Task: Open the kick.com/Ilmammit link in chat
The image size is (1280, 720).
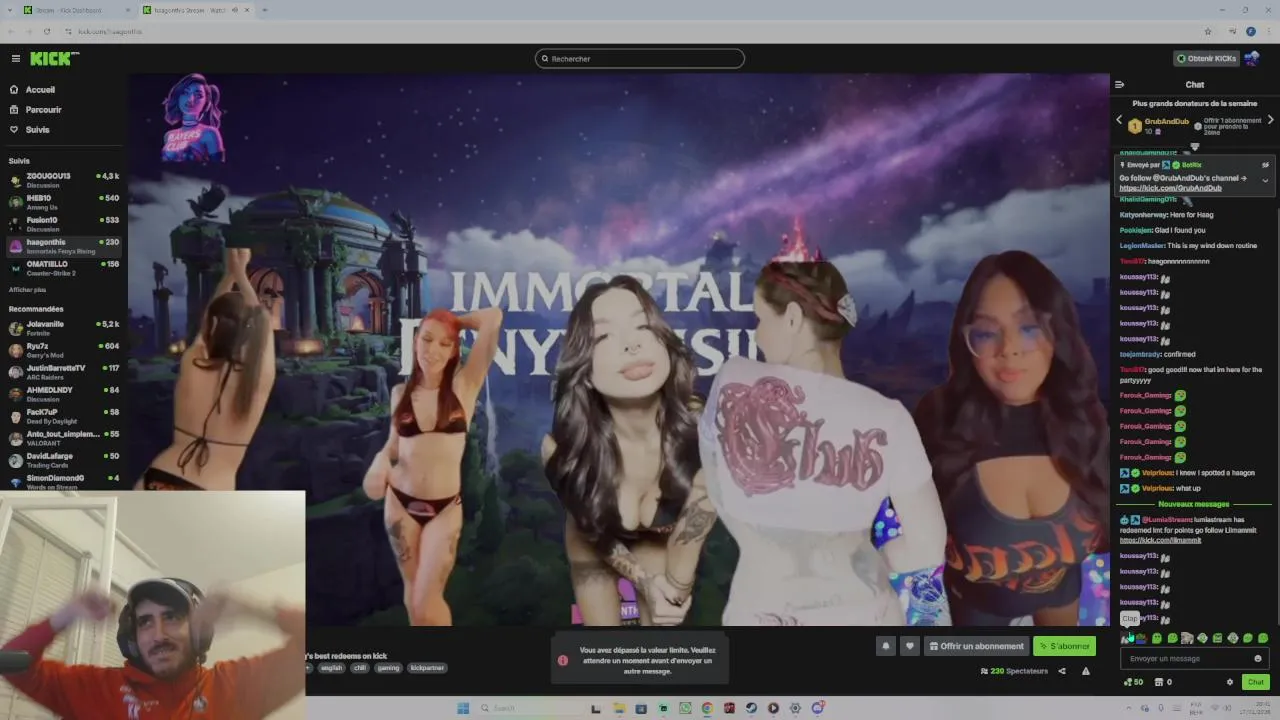Action: tap(1160, 540)
